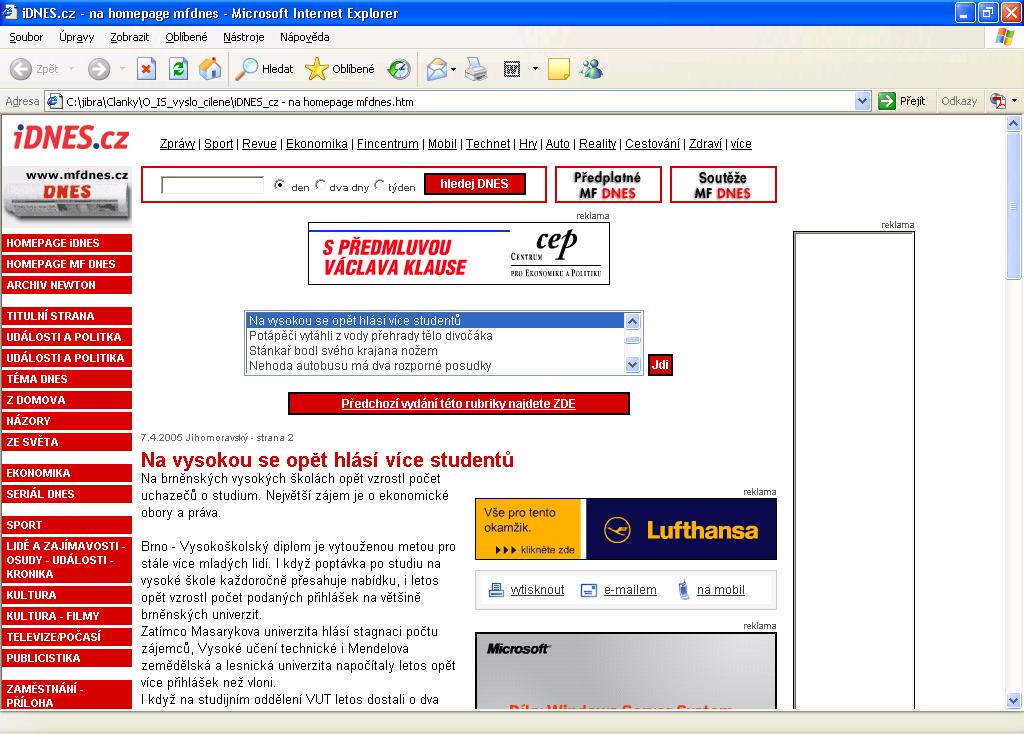Click the 'e-mailem' link
The width and height of the screenshot is (1024, 734).
(630, 590)
